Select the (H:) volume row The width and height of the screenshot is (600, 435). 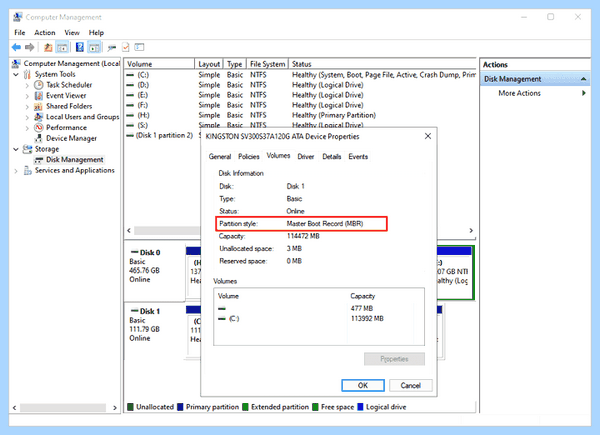pos(300,115)
